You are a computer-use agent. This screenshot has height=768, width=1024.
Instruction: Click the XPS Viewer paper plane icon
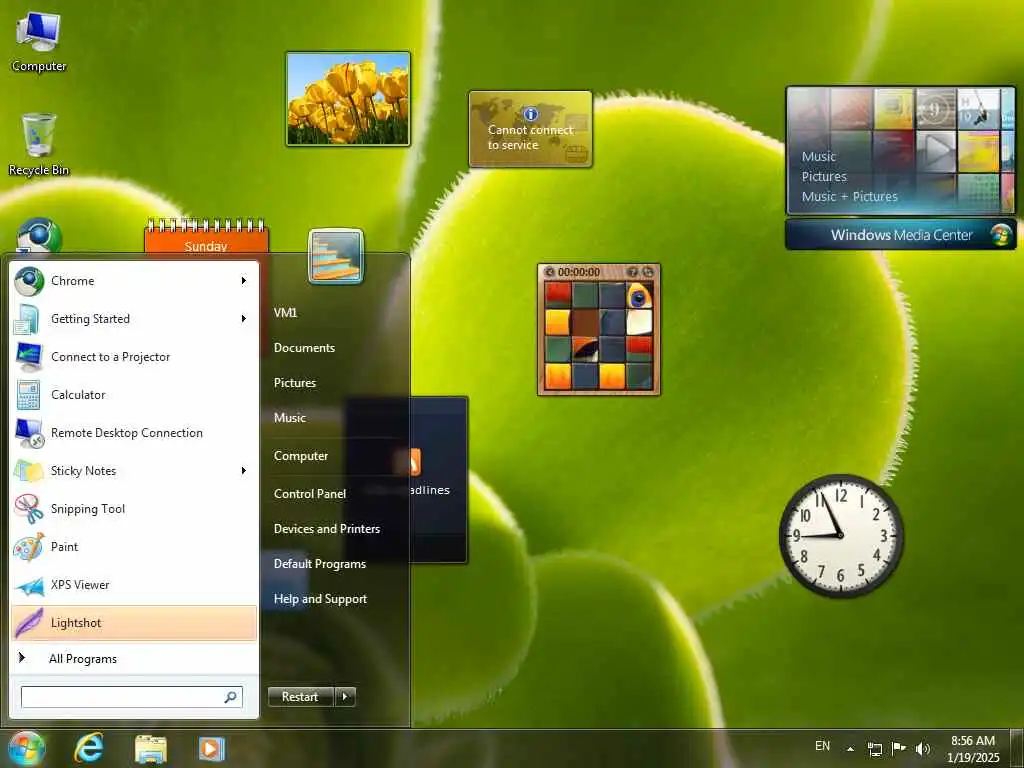(x=29, y=586)
